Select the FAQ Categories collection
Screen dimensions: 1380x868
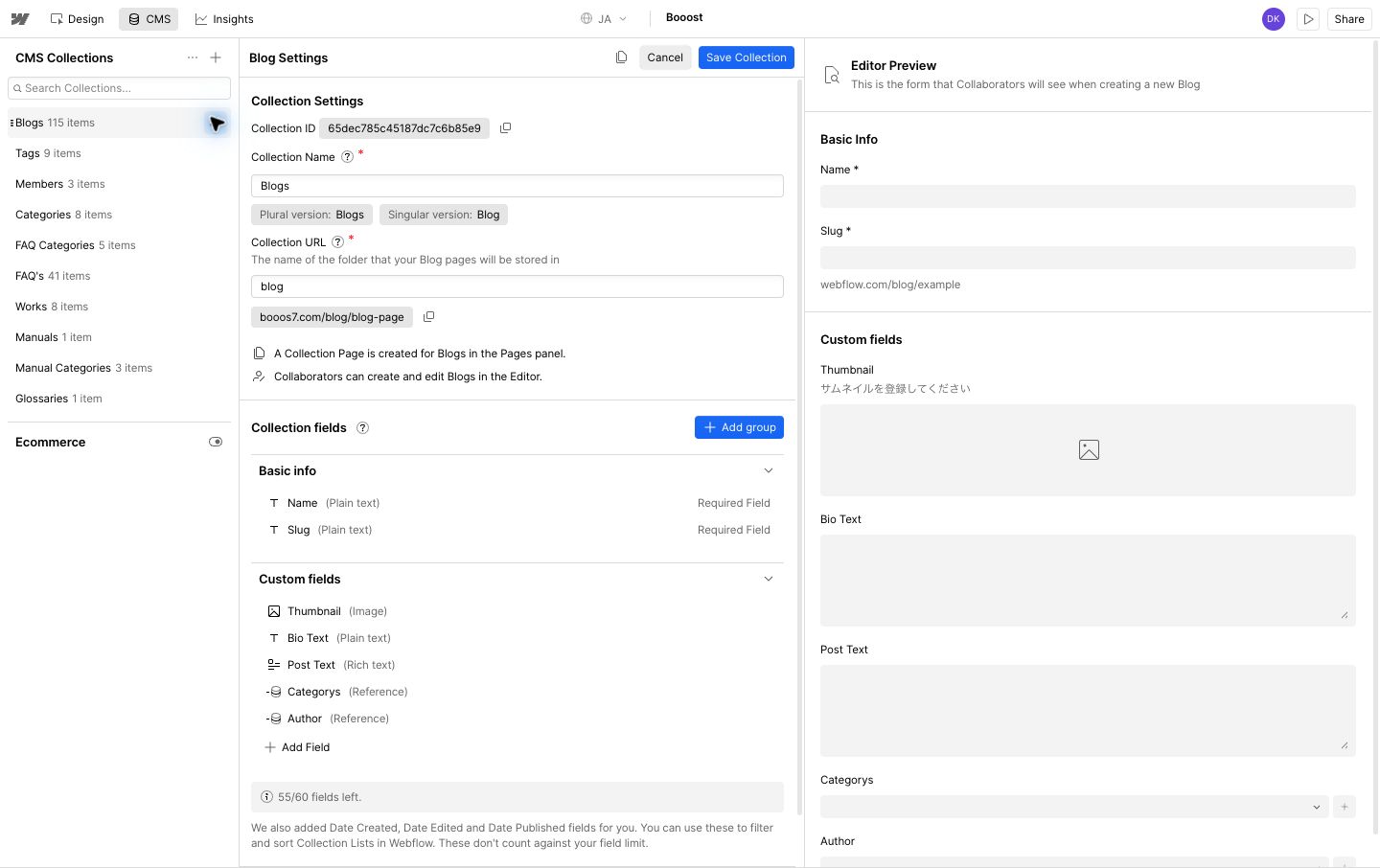click(119, 245)
